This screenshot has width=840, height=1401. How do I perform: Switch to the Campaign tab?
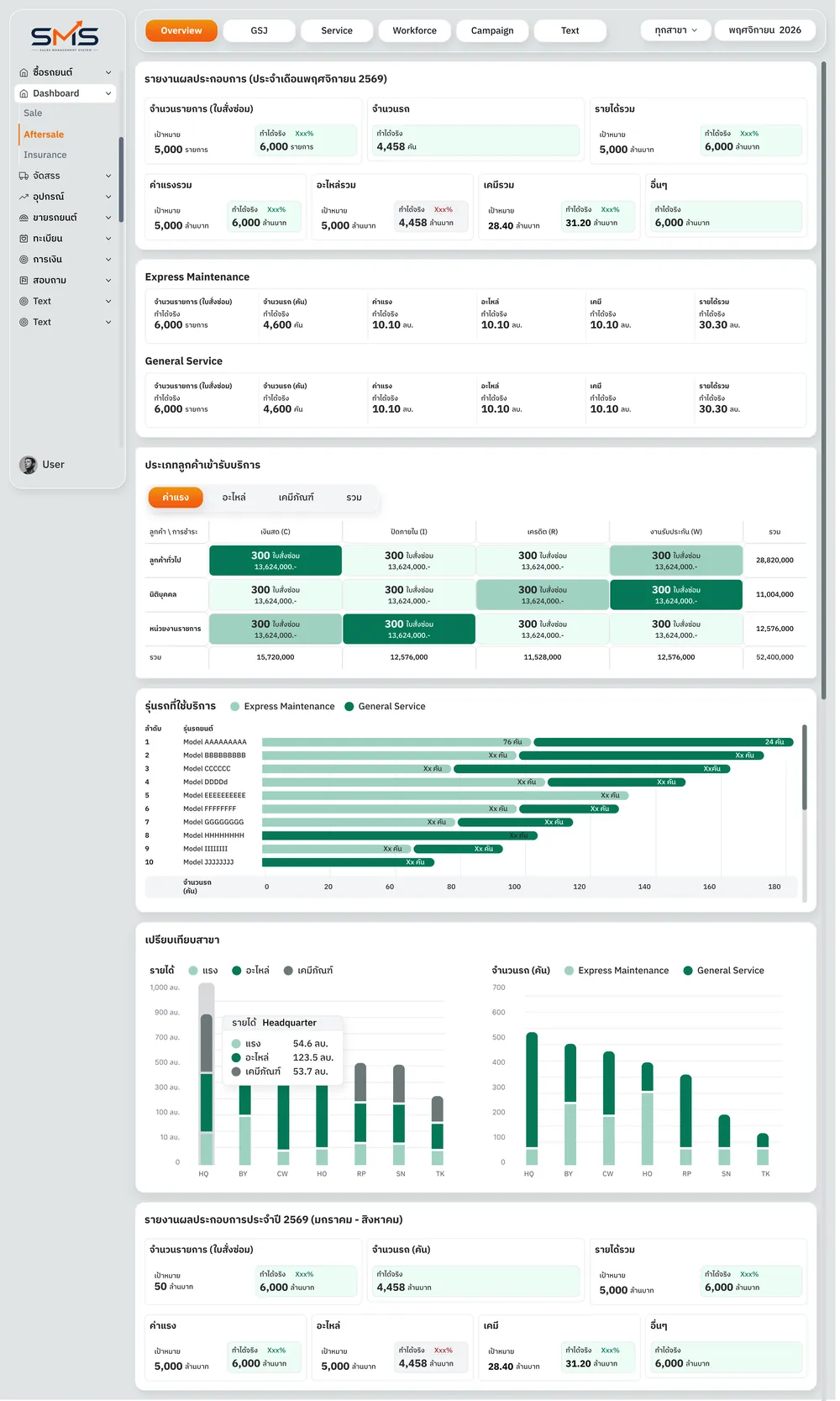[x=492, y=30]
